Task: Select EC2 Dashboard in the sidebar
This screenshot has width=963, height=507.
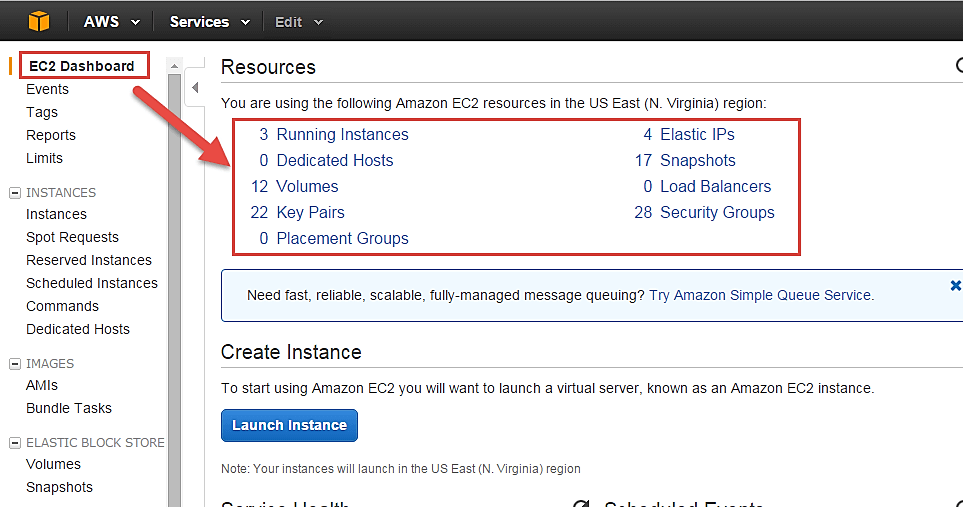Action: (82, 66)
